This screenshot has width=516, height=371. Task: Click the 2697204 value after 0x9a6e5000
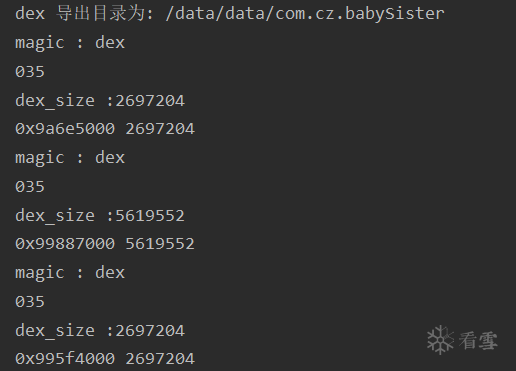click(160, 129)
